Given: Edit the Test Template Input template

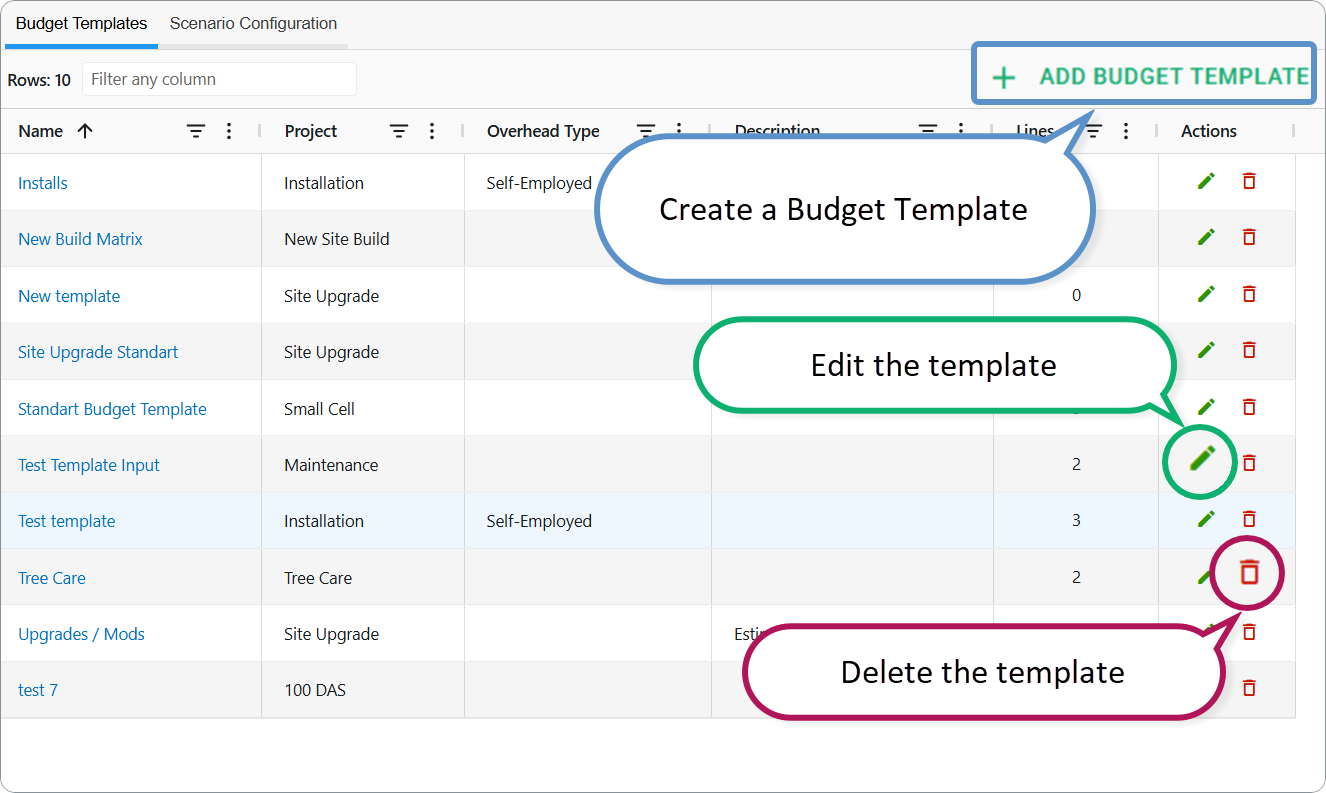Looking at the screenshot, I should click(x=1202, y=459).
